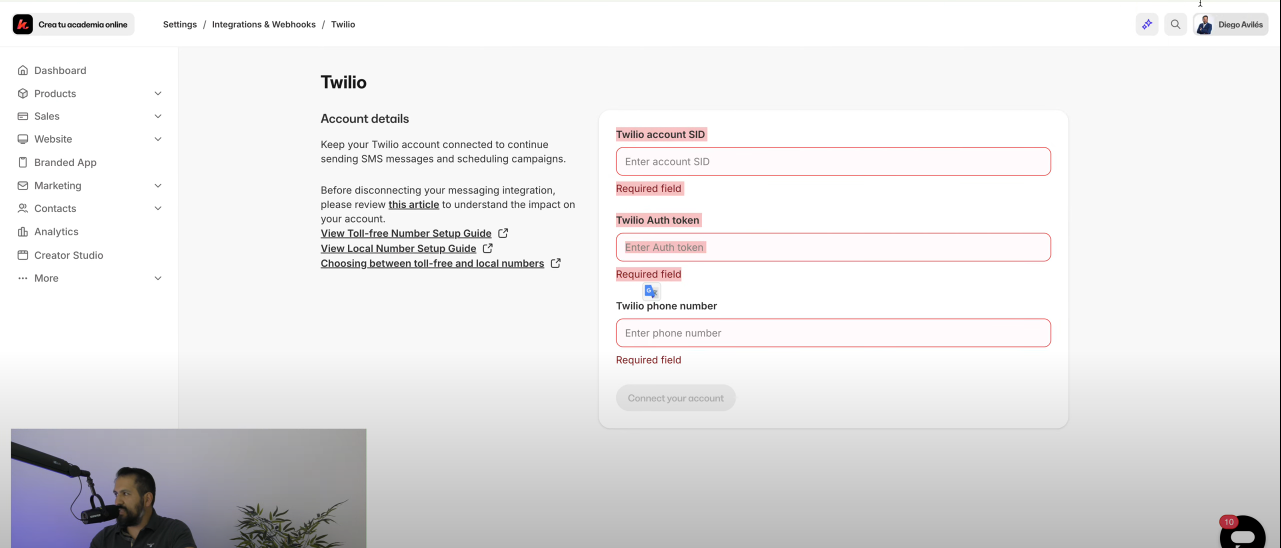Open View Local Number Setup Guide
This screenshot has width=1281, height=548.
398,248
